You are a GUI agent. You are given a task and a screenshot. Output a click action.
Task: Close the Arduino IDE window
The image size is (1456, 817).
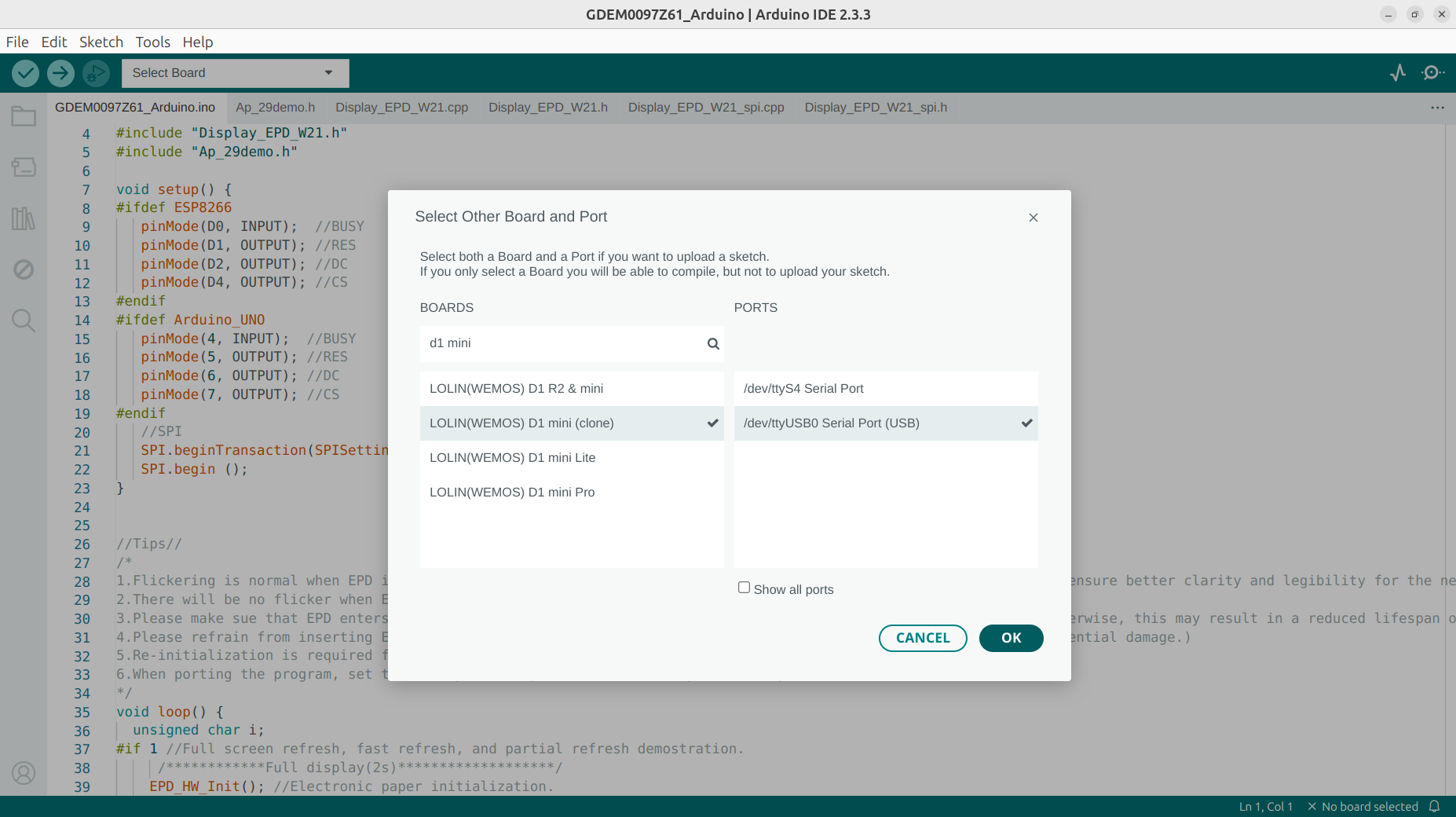[x=1442, y=14]
